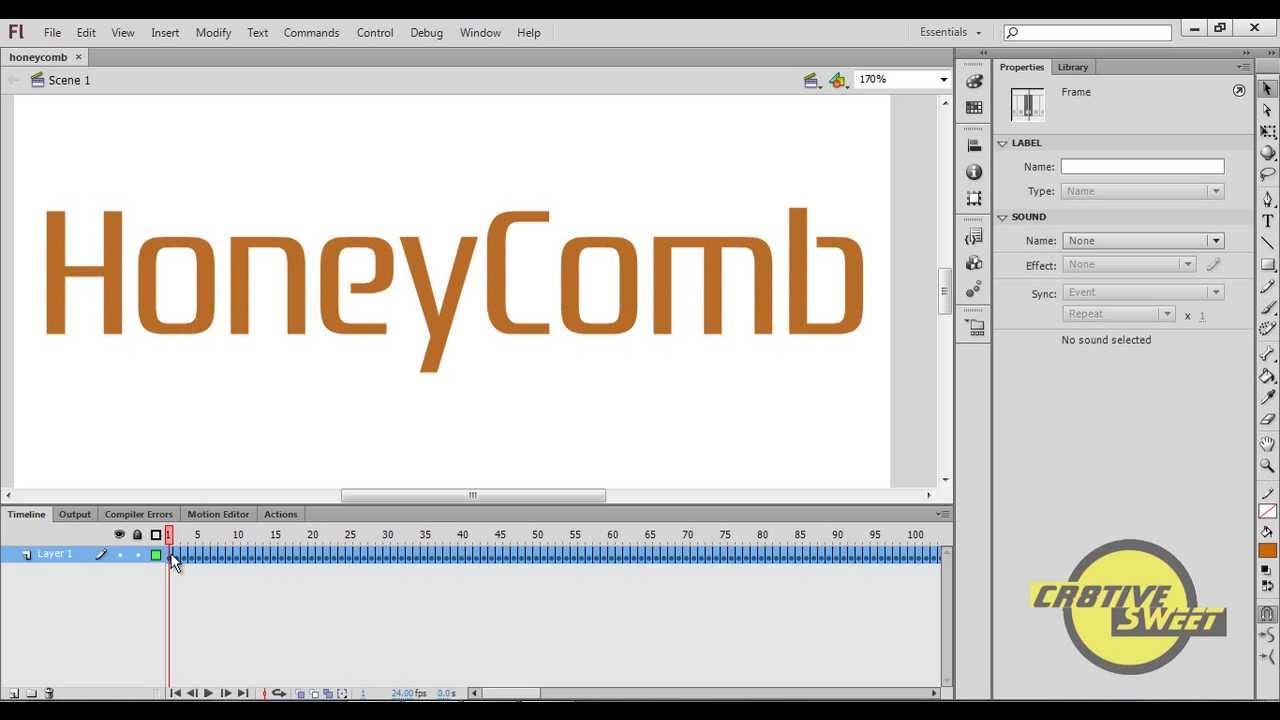1280x720 pixels.
Task: Open the Insert menu
Action: pos(165,32)
